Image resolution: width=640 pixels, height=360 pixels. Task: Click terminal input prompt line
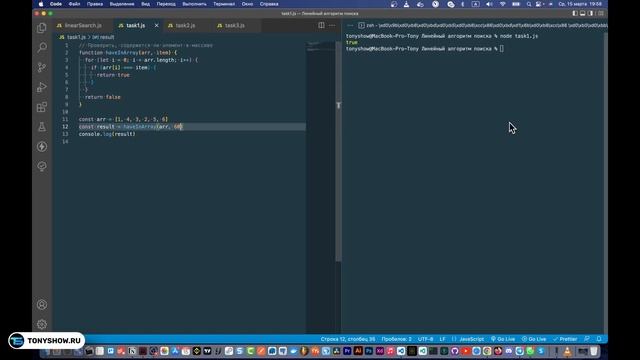[424, 49]
